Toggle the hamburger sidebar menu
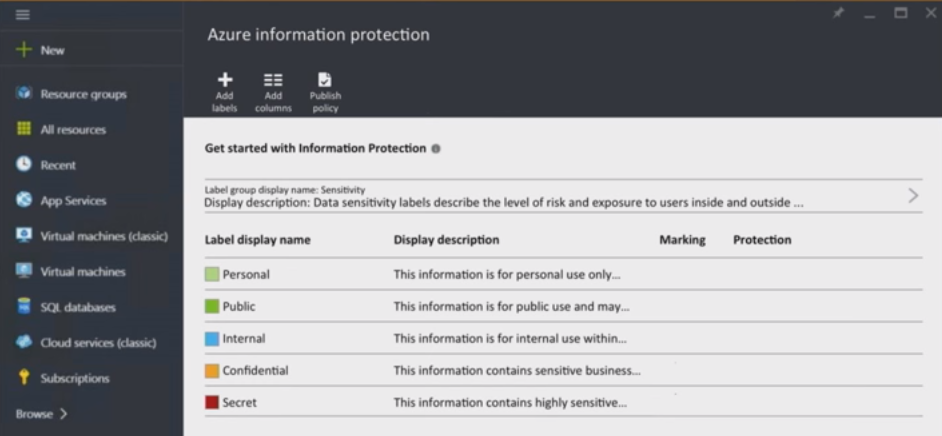The height and width of the screenshot is (436, 942). pos(23,15)
